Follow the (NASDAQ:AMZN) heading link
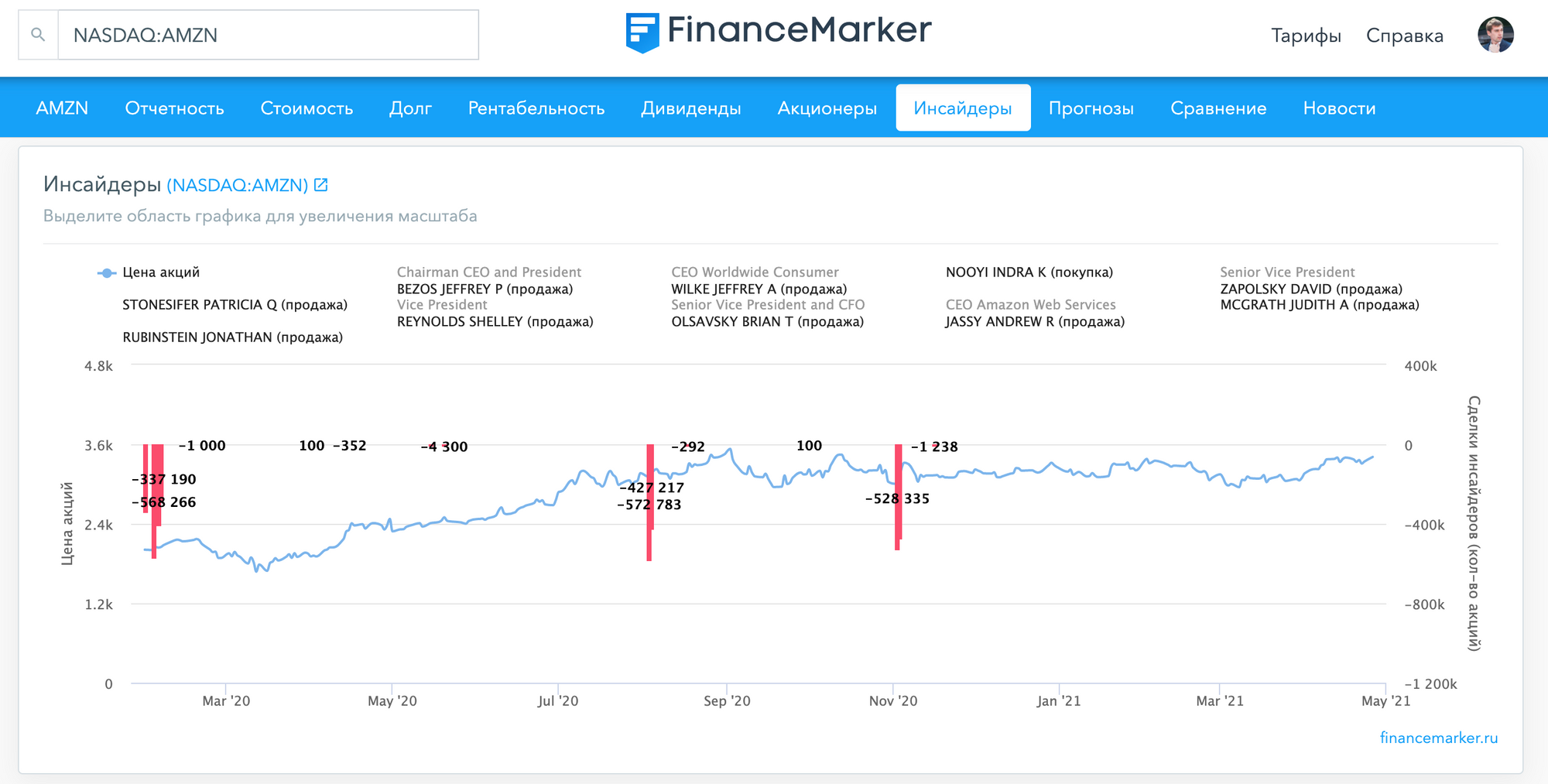The image size is (1548, 784). (x=237, y=185)
